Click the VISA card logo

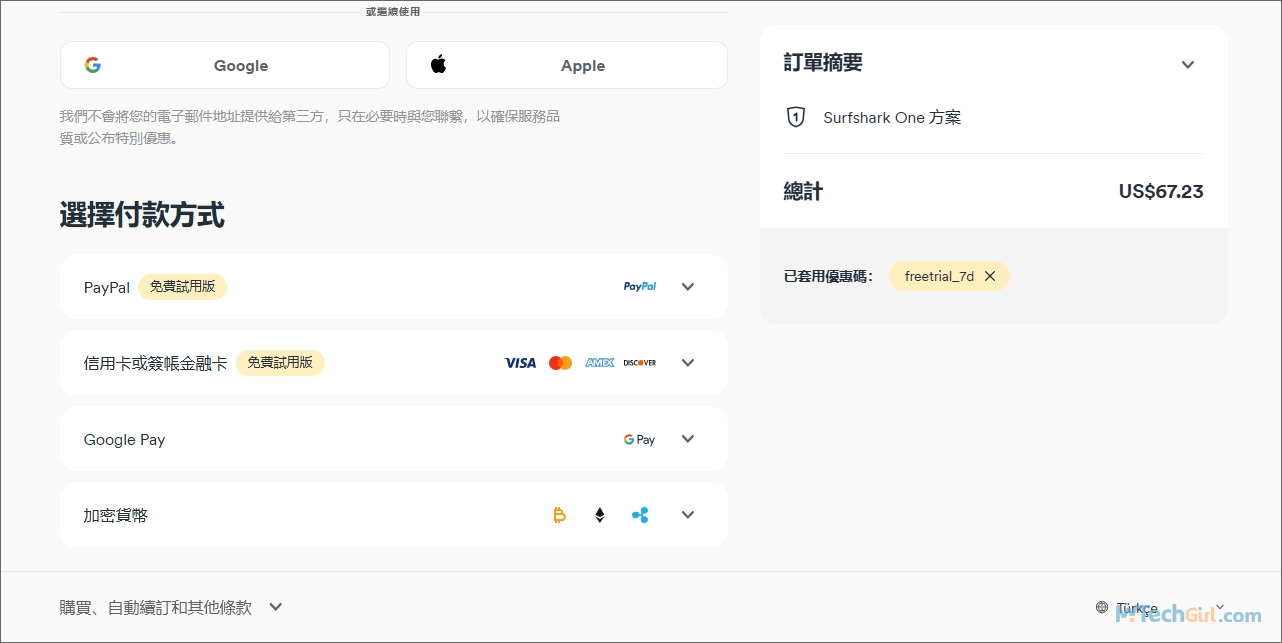coord(520,363)
